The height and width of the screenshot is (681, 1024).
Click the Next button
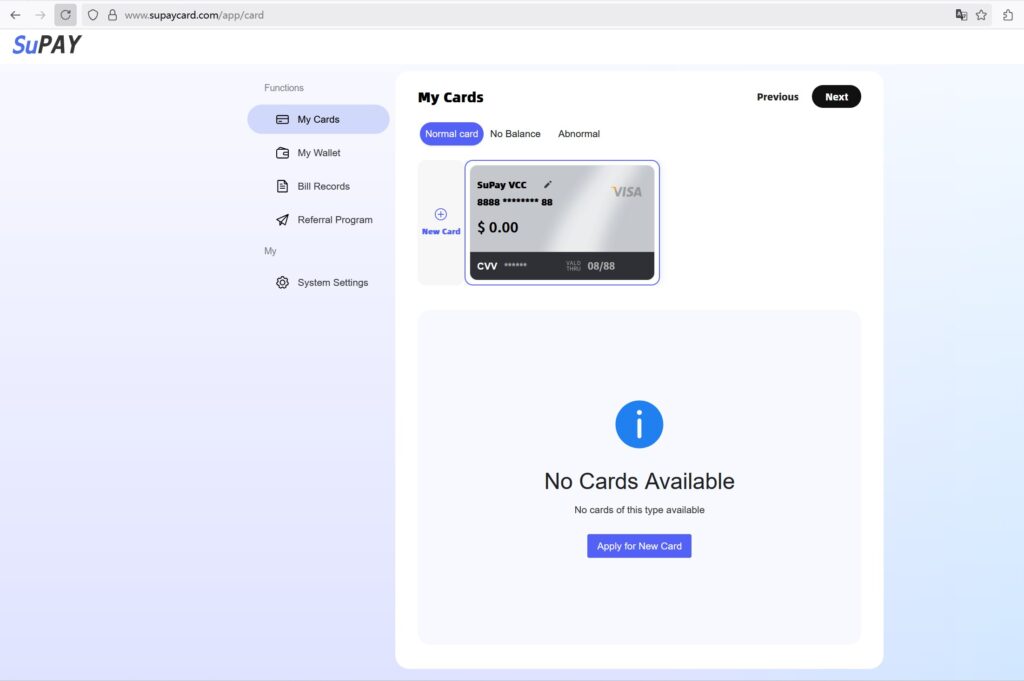836,96
